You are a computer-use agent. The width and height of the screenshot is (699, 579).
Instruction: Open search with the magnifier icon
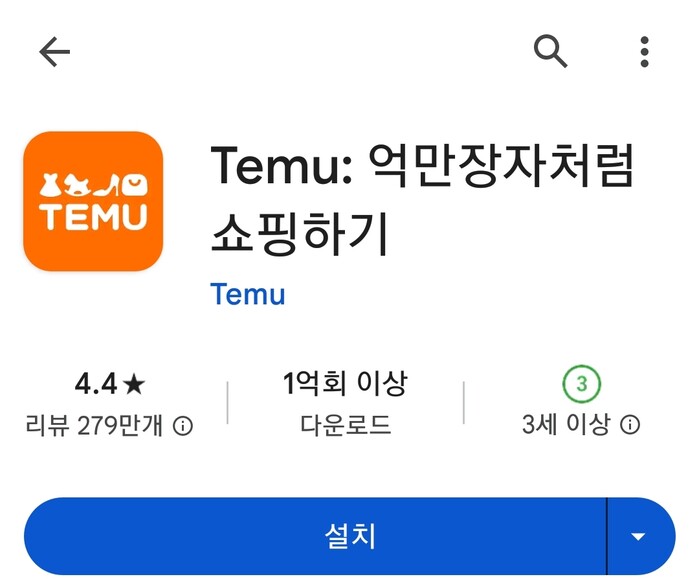tap(551, 51)
